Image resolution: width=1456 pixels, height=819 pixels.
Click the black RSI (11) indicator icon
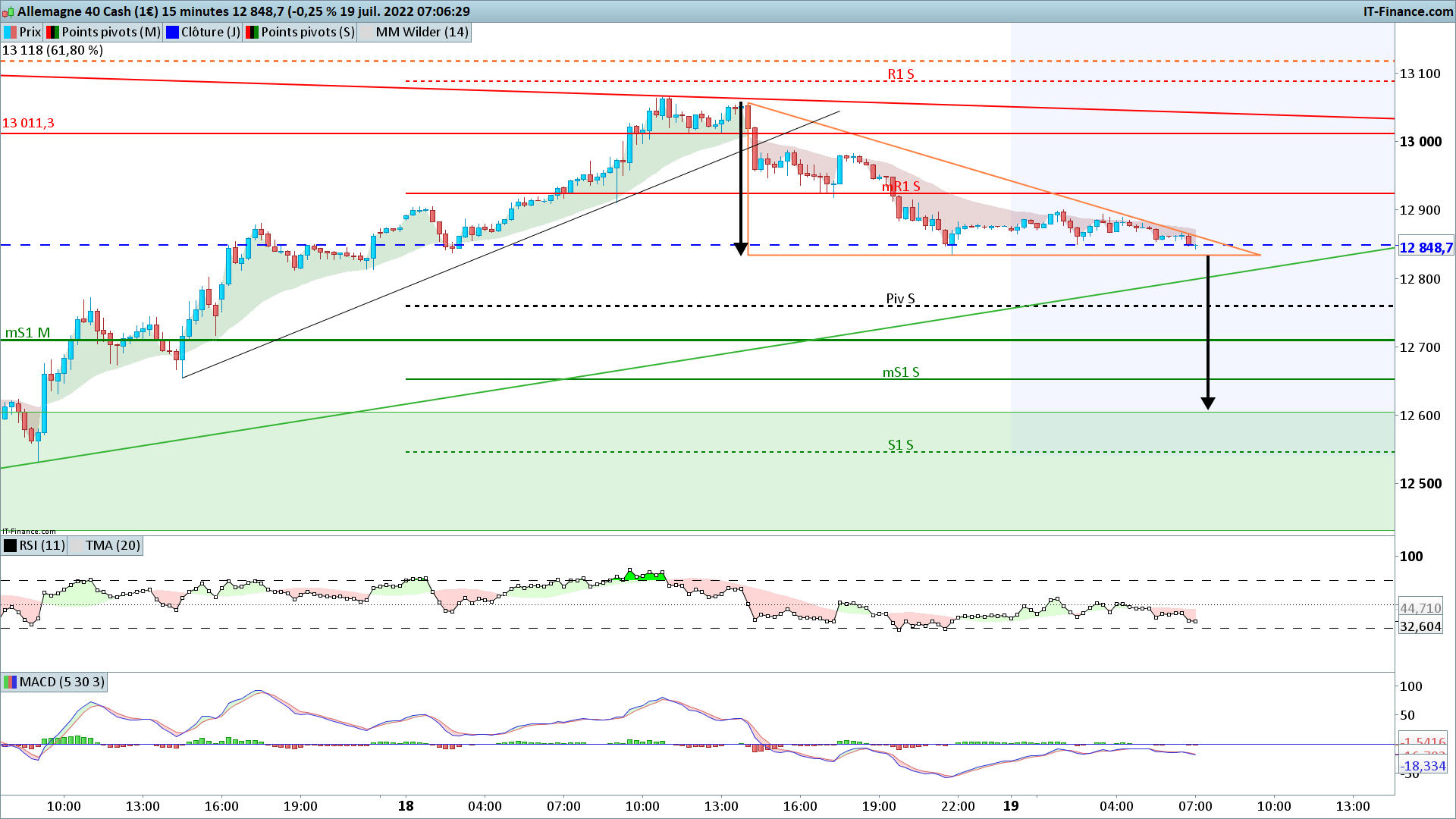(10, 545)
